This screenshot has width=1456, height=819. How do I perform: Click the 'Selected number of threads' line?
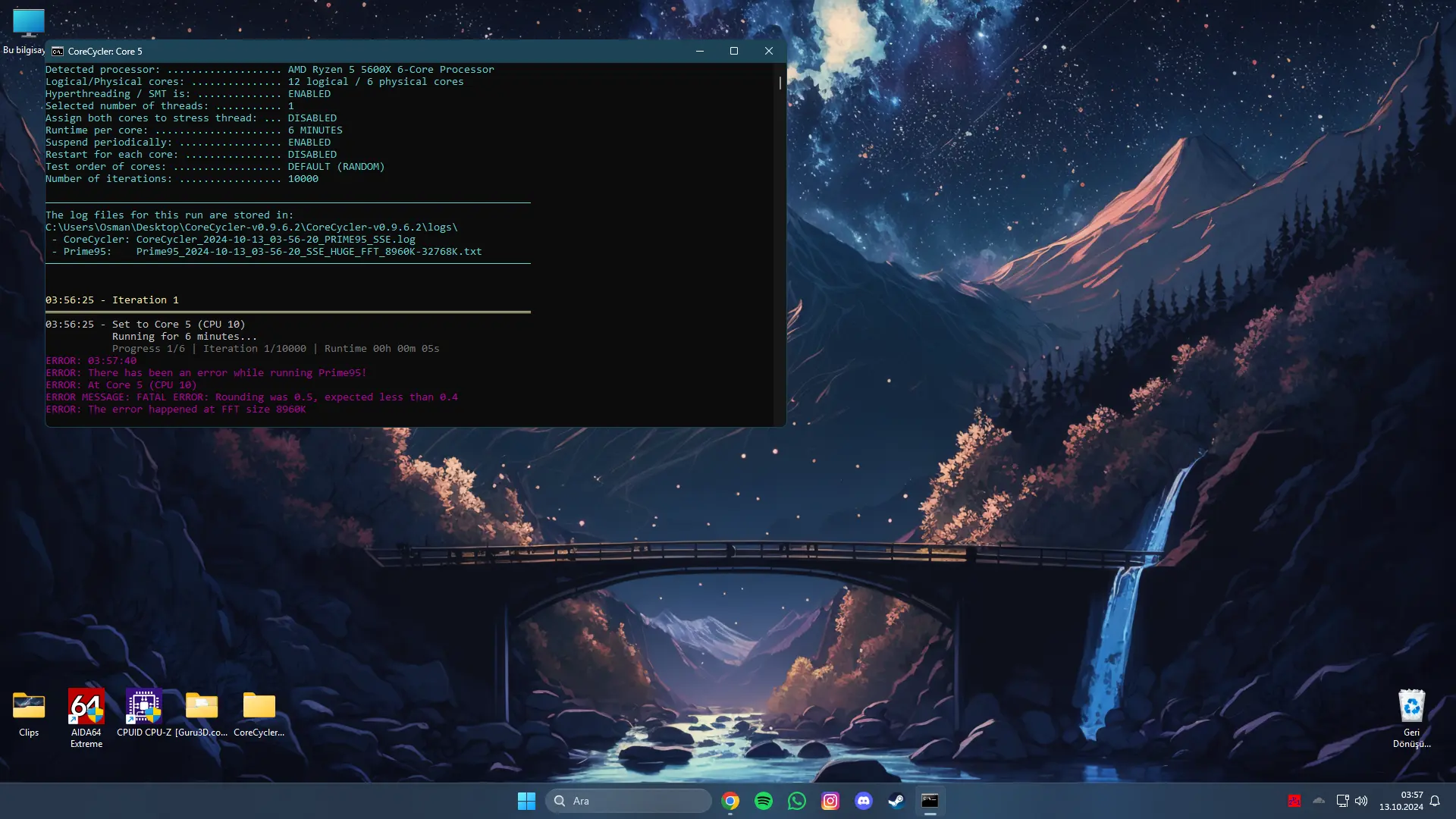pos(170,106)
